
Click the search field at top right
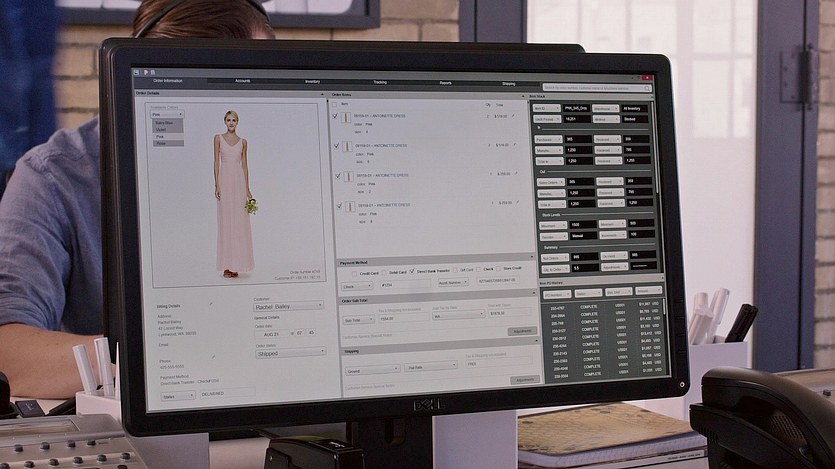pyautogui.click(x=596, y=88)
